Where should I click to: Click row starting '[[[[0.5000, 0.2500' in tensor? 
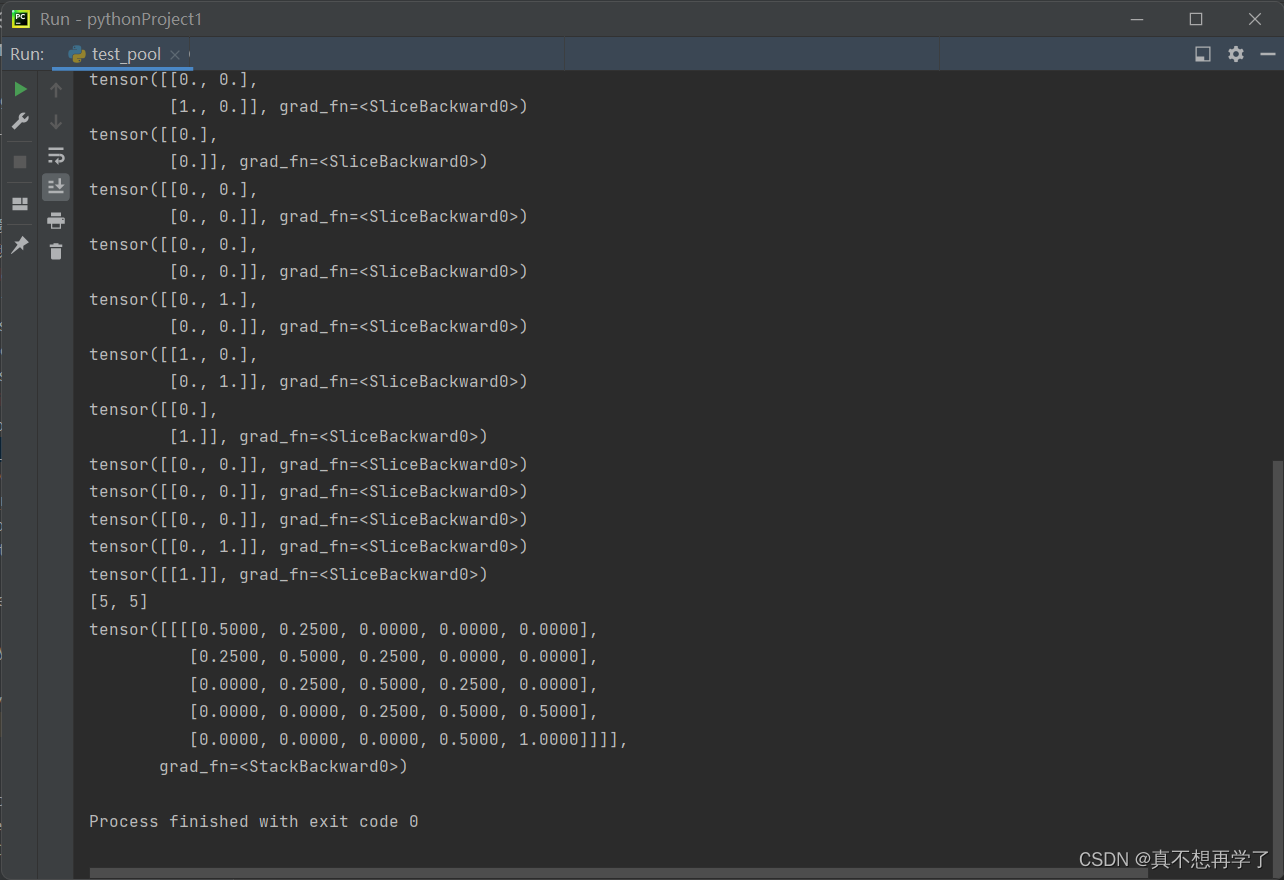[343, 629]
